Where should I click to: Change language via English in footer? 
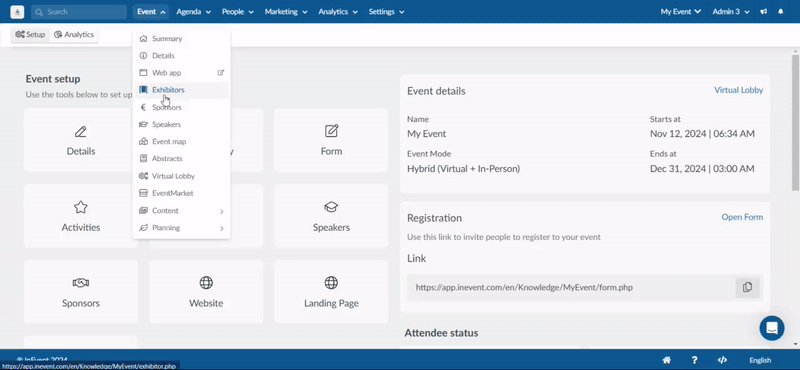pos(760,360)
